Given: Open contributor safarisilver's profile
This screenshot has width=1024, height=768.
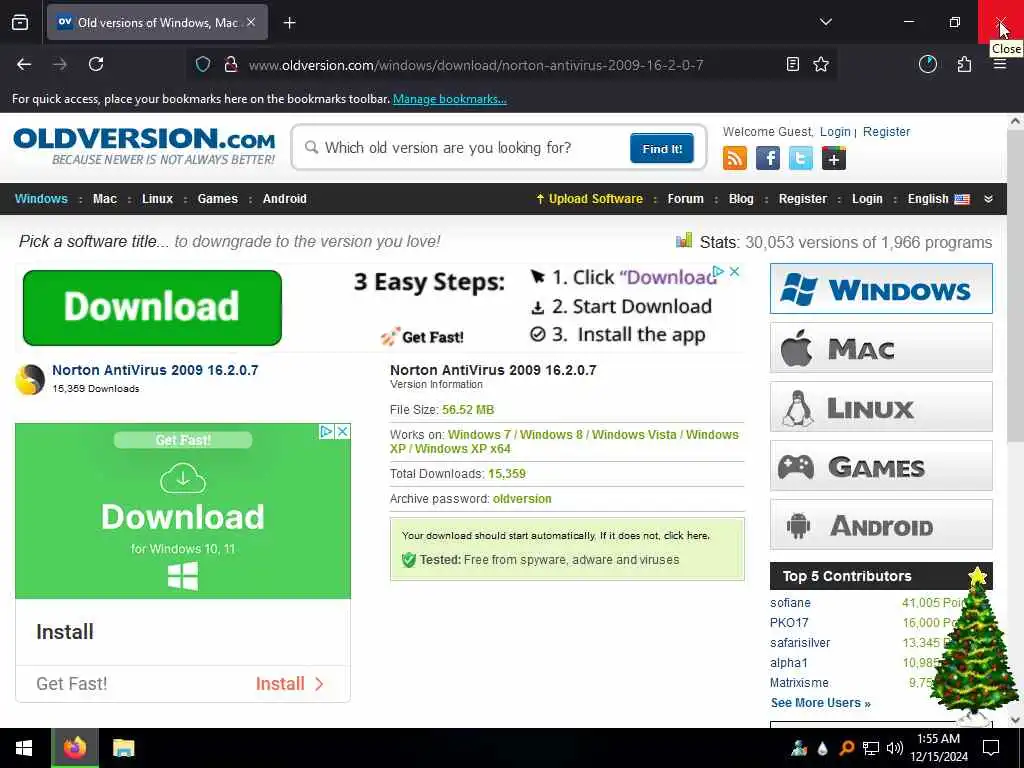Looking at the screenshot, I should [x=800, y=643].
